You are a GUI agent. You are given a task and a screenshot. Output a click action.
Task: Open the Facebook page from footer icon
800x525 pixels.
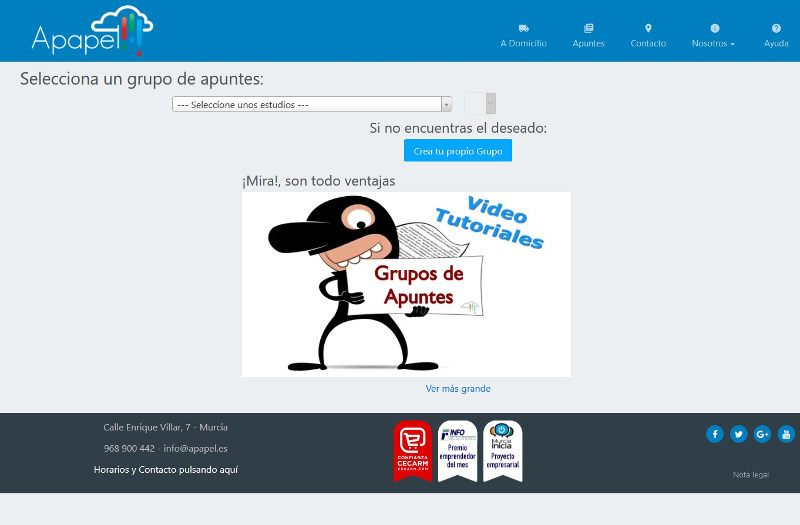tap(715, 433)
